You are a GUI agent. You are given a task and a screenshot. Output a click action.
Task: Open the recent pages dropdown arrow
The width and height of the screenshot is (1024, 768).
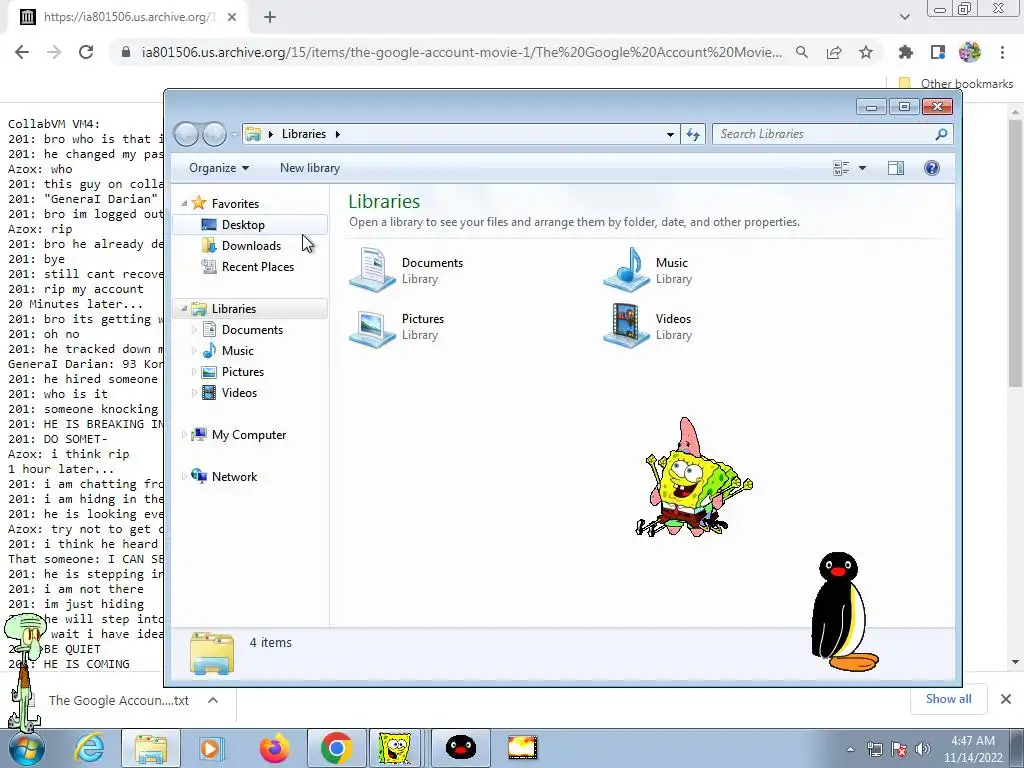pyautogui.click(x=234, y=135)
